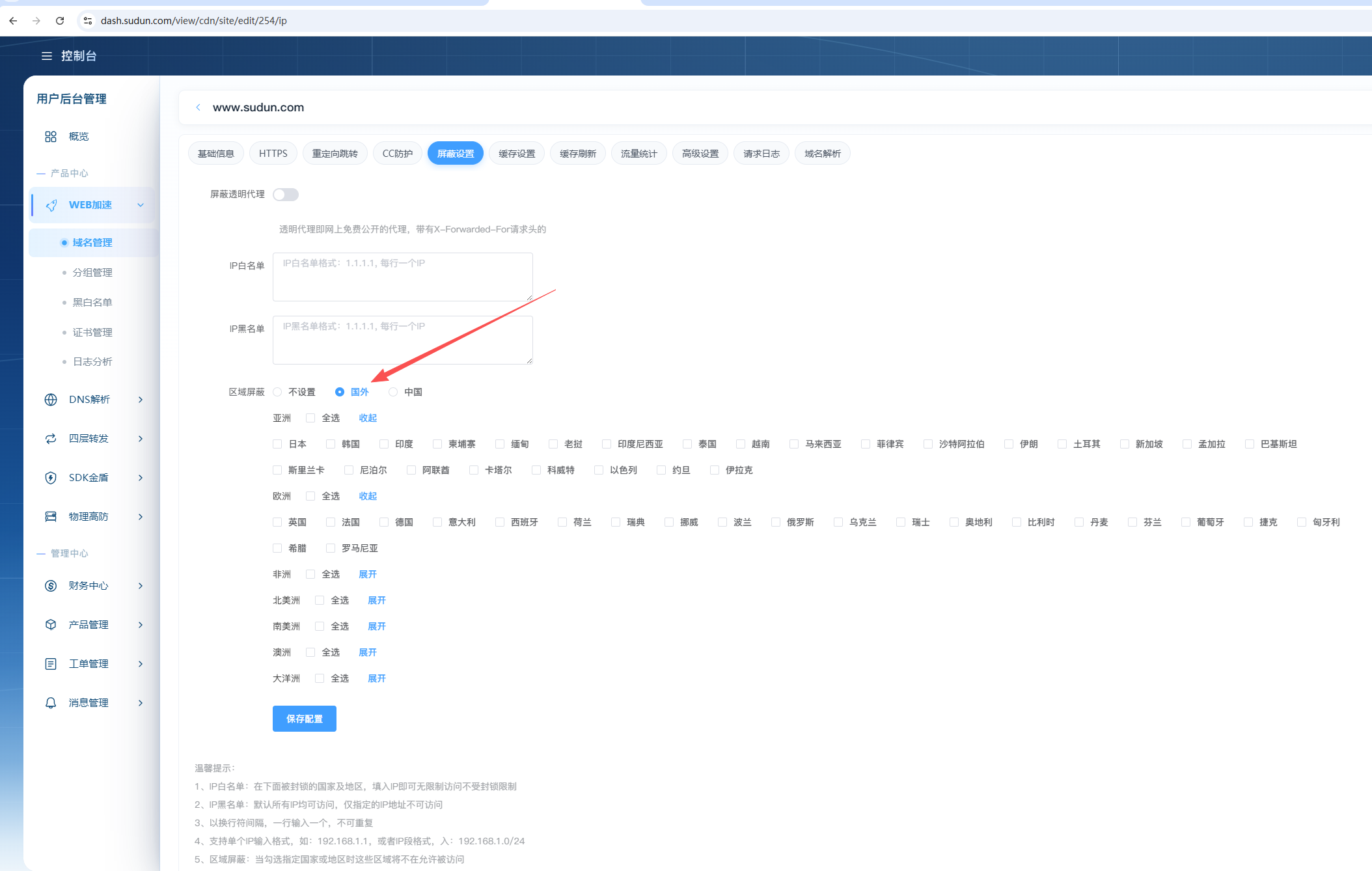This screenshot has width=1372, height=871.
Task: Expand the 四层转发 submenu chevron
Action: [x=141, y=439]
